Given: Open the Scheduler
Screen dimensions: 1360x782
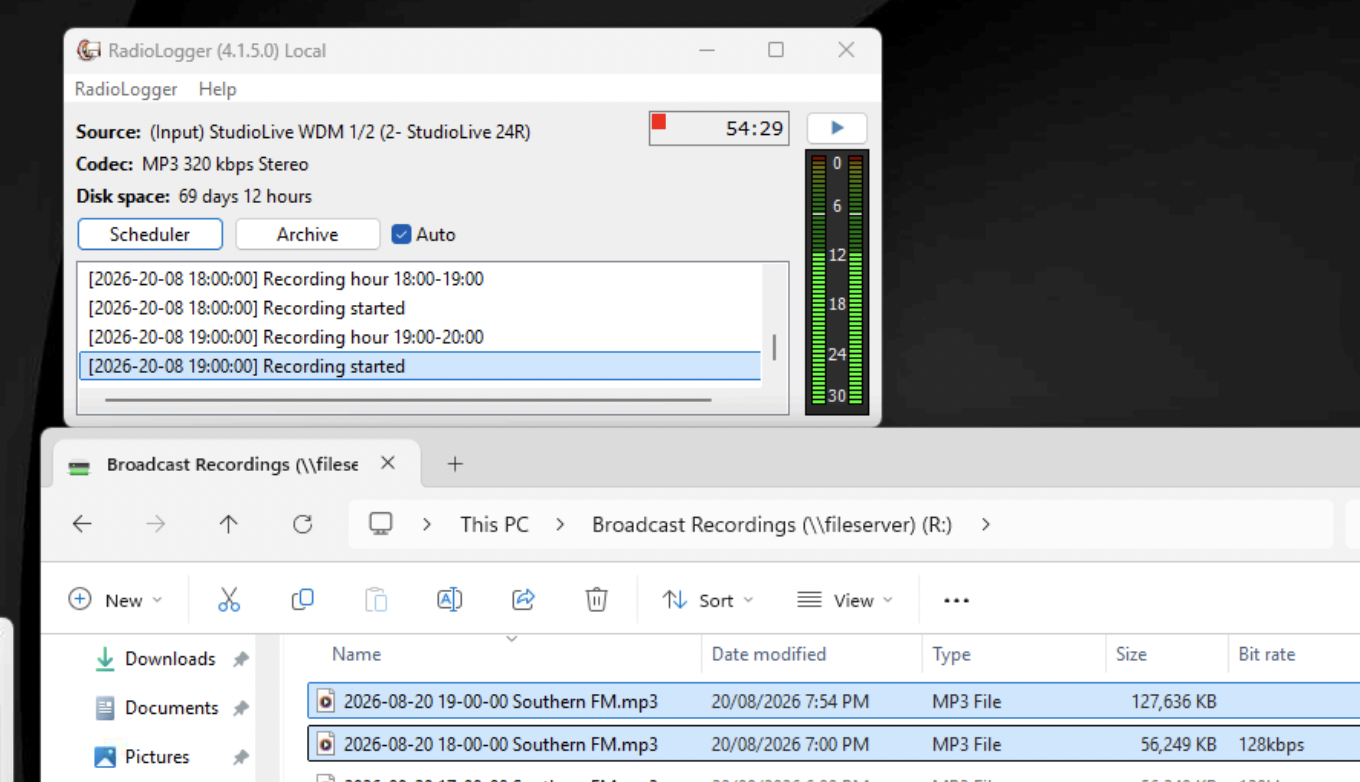Looking at the screenshot, I should 150,234.
